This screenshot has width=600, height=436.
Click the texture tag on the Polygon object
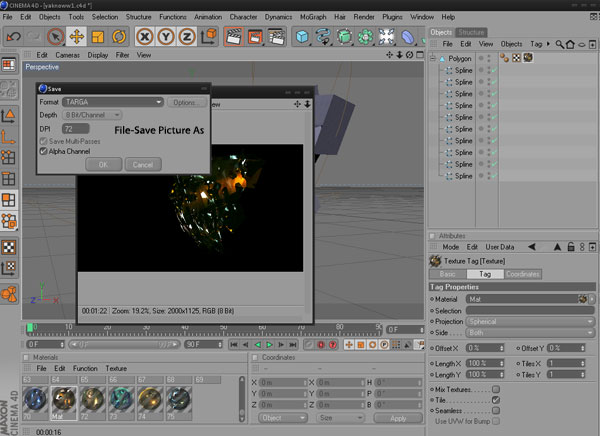pos(528,58)
